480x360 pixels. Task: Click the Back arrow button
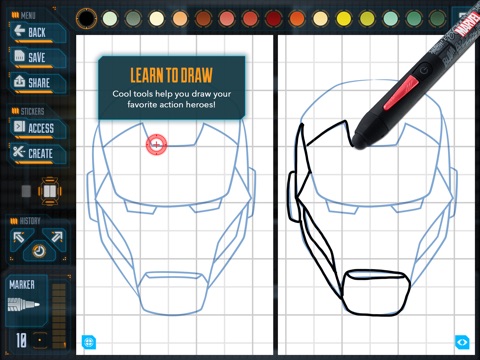click(x=37, y=32)
